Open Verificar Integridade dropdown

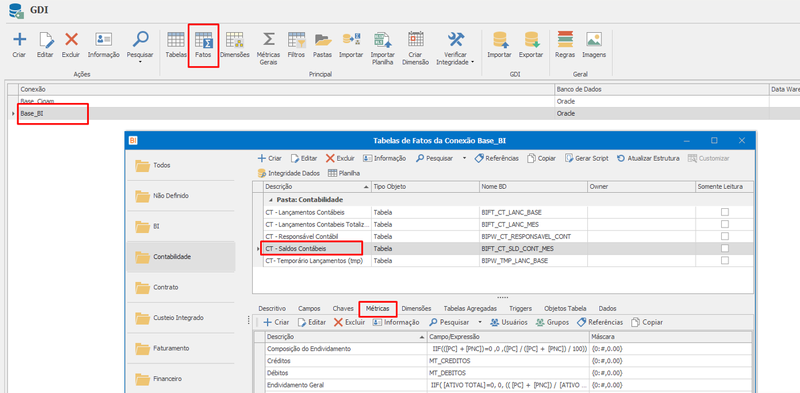tap(472, 62)
